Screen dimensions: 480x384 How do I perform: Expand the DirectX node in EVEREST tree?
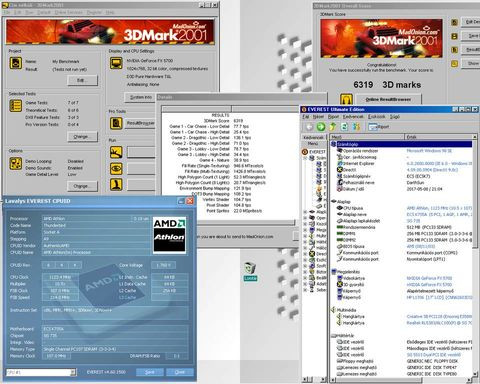305,254
